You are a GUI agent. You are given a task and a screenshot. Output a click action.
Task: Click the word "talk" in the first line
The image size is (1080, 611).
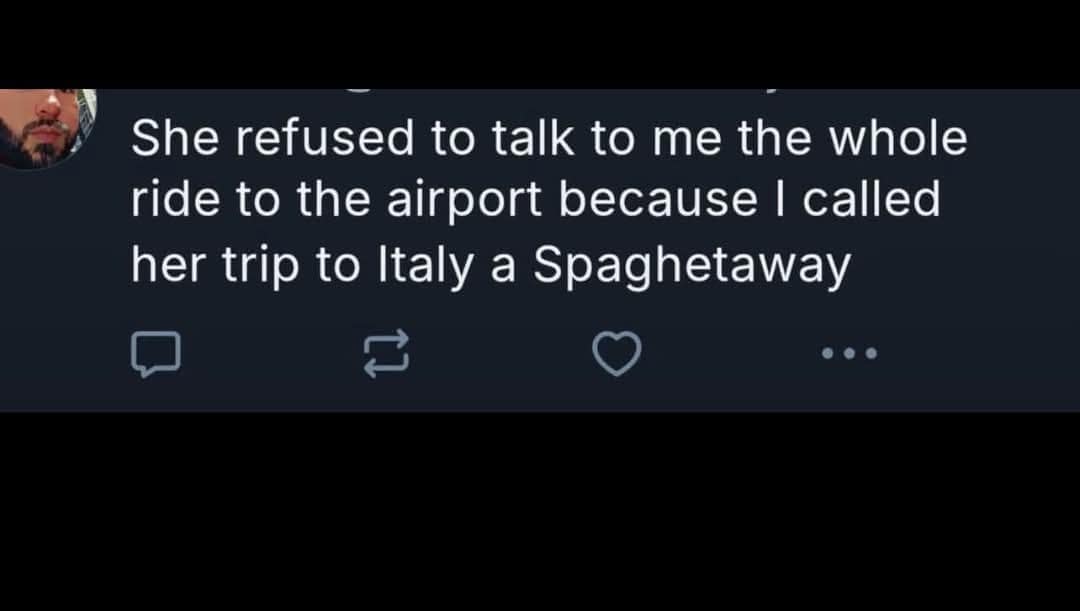click(533, 139)
